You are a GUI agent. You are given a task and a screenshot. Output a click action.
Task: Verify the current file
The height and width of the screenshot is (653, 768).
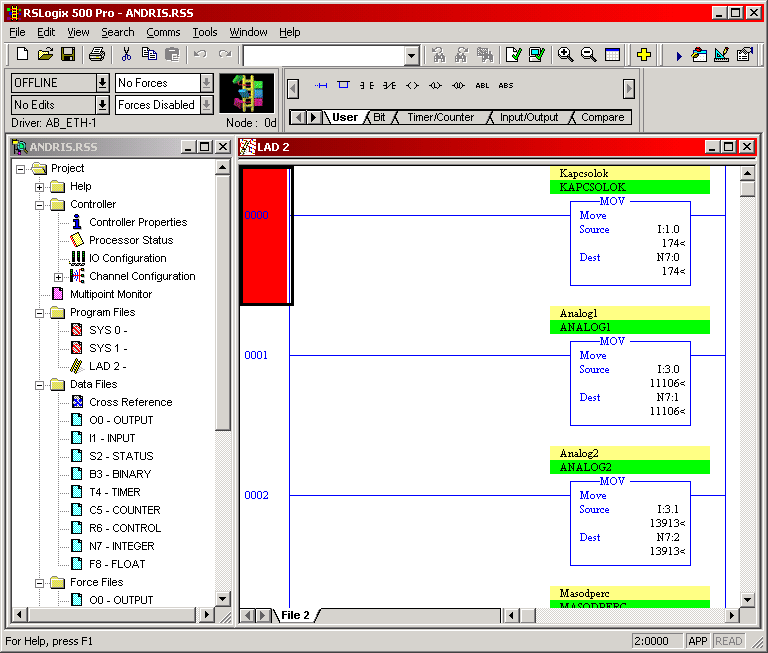tap(513, 54)
